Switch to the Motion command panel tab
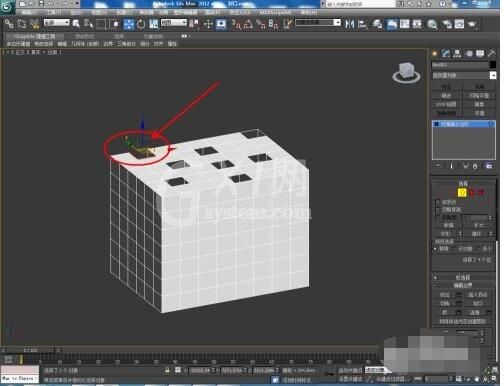 coord(469,54)
